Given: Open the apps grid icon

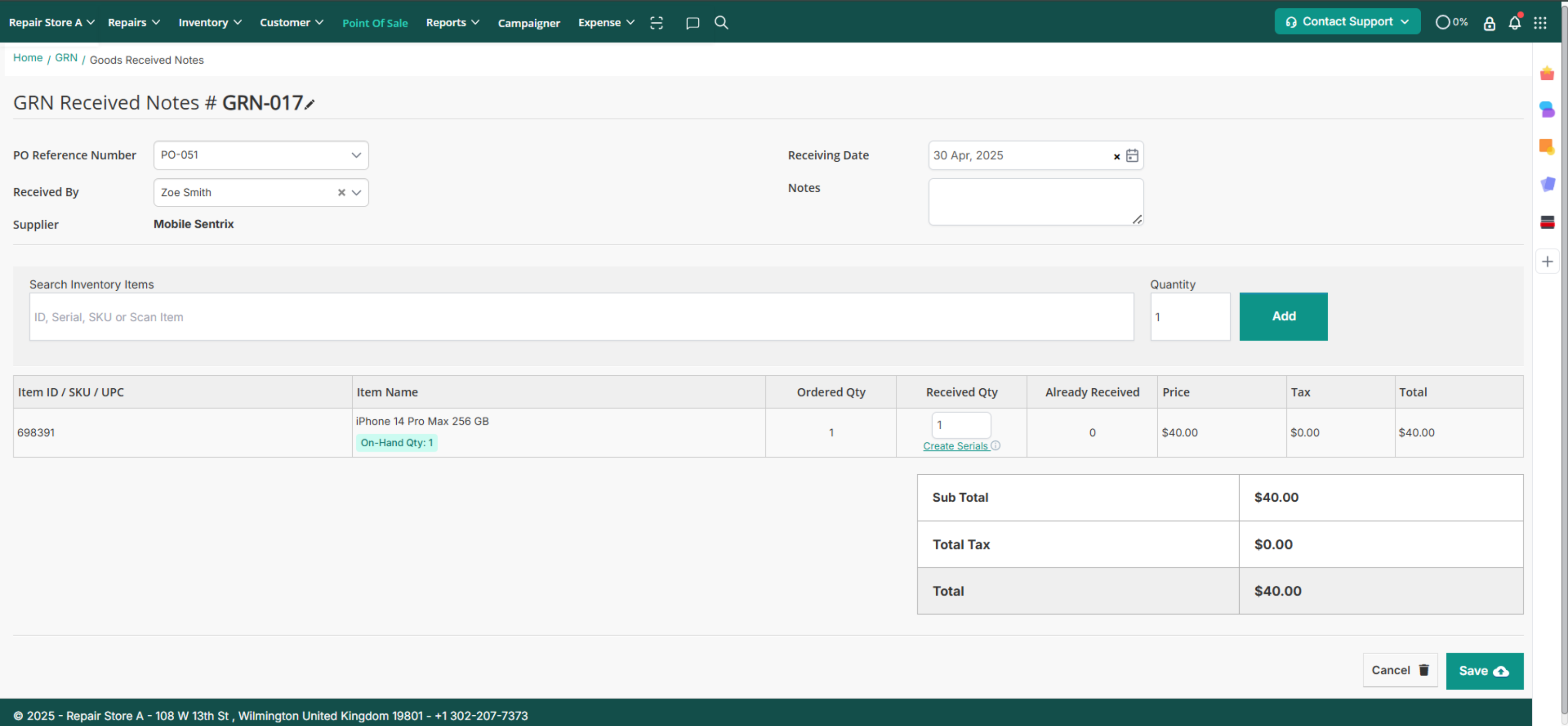Looking at the screenshot, I should 1540,22.
